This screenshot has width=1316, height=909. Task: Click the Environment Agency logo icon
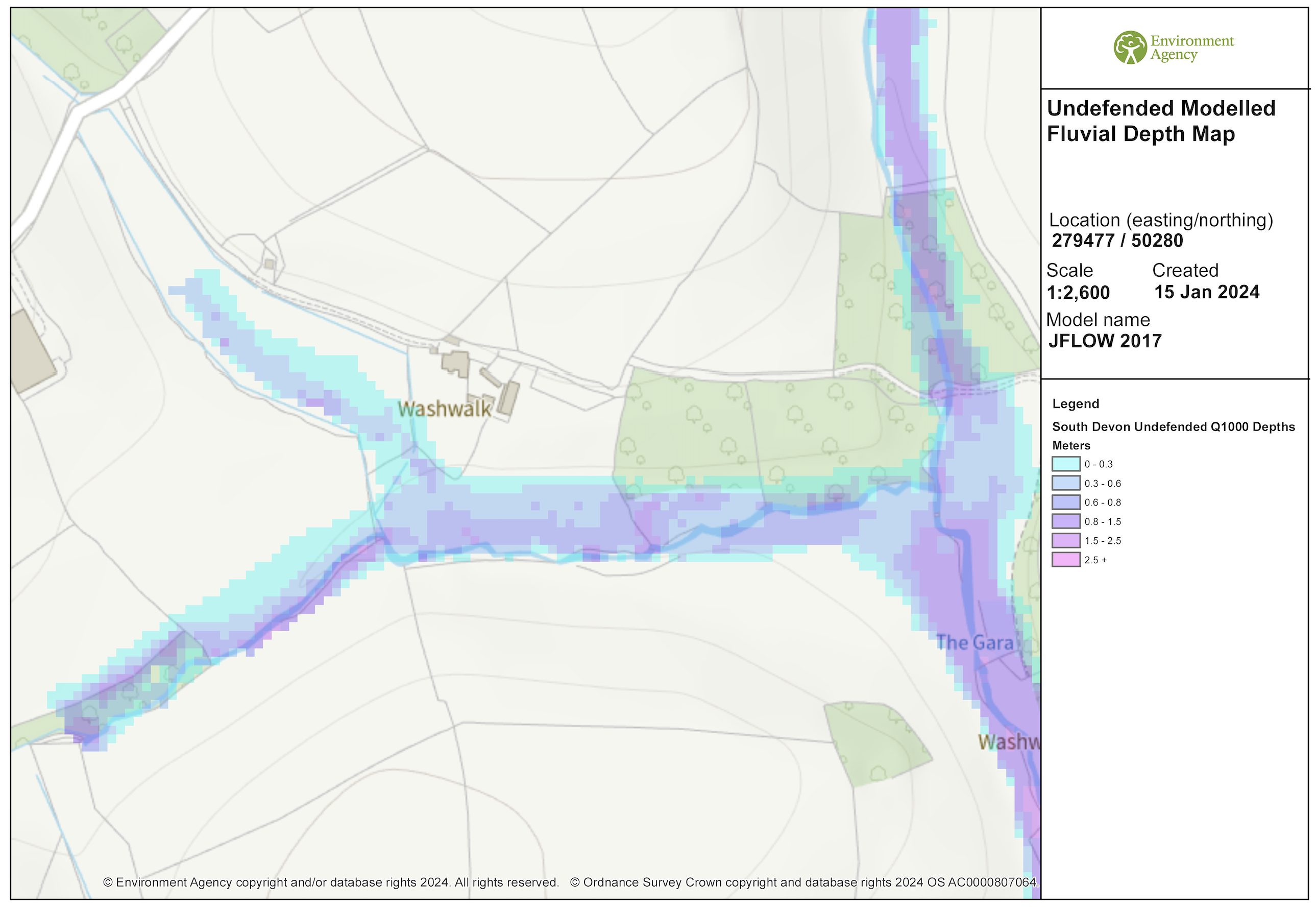[x=1129, y=47]
